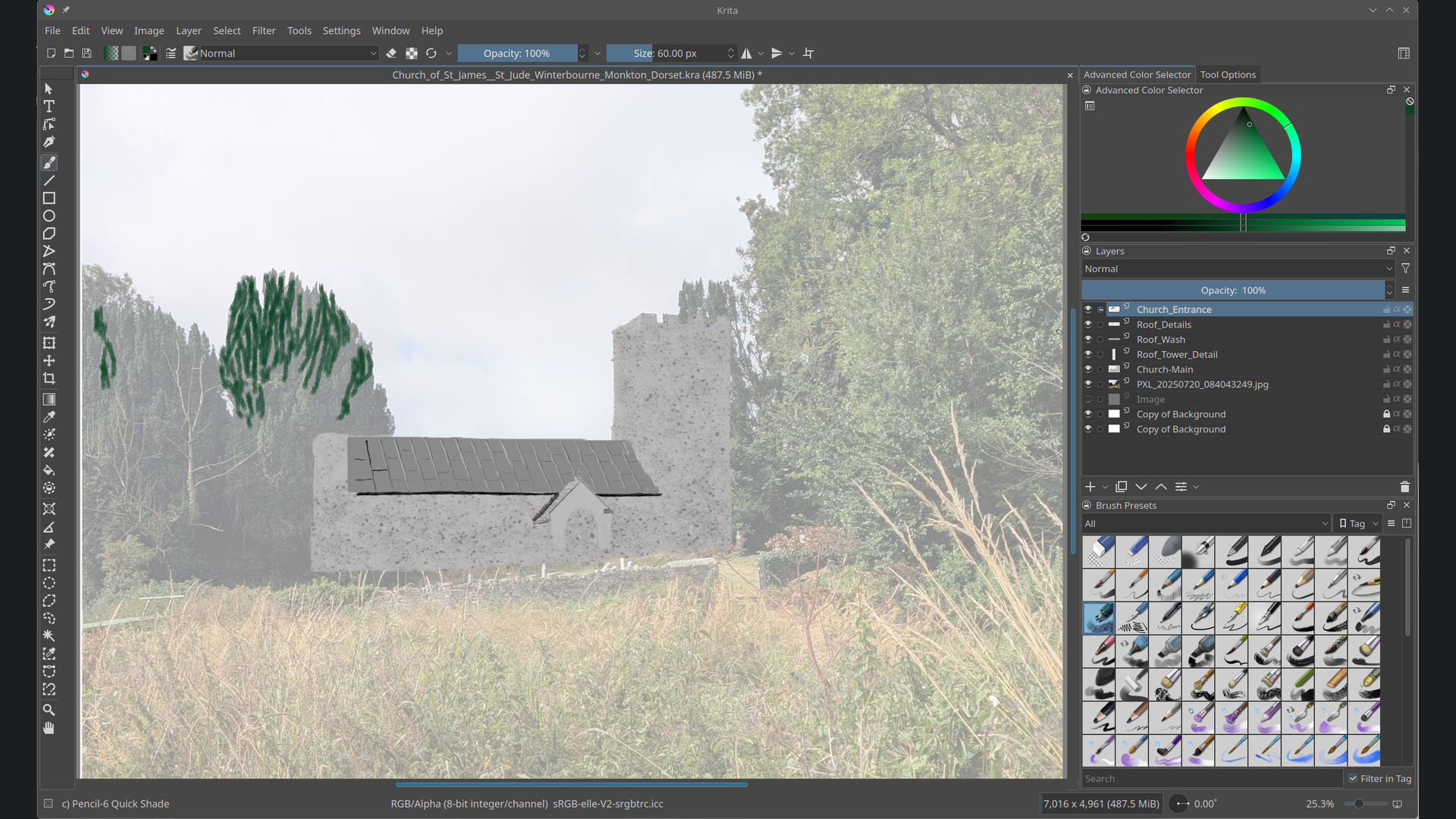Screen dimensions: 1456x819
Task: Click add new layer plus button
Action: point(1090,487)
